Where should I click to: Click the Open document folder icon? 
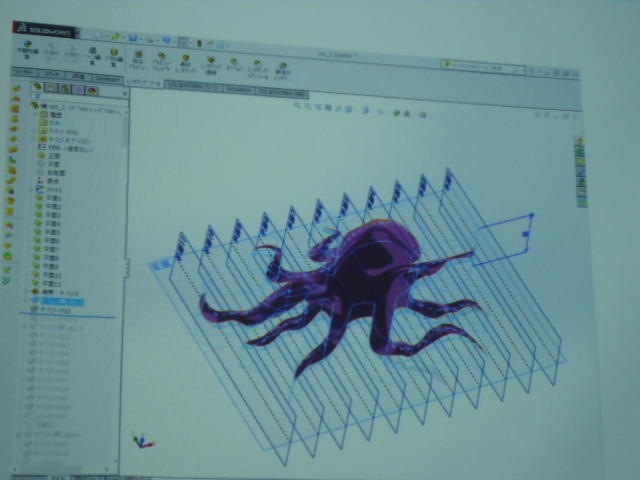click(116, 37)
